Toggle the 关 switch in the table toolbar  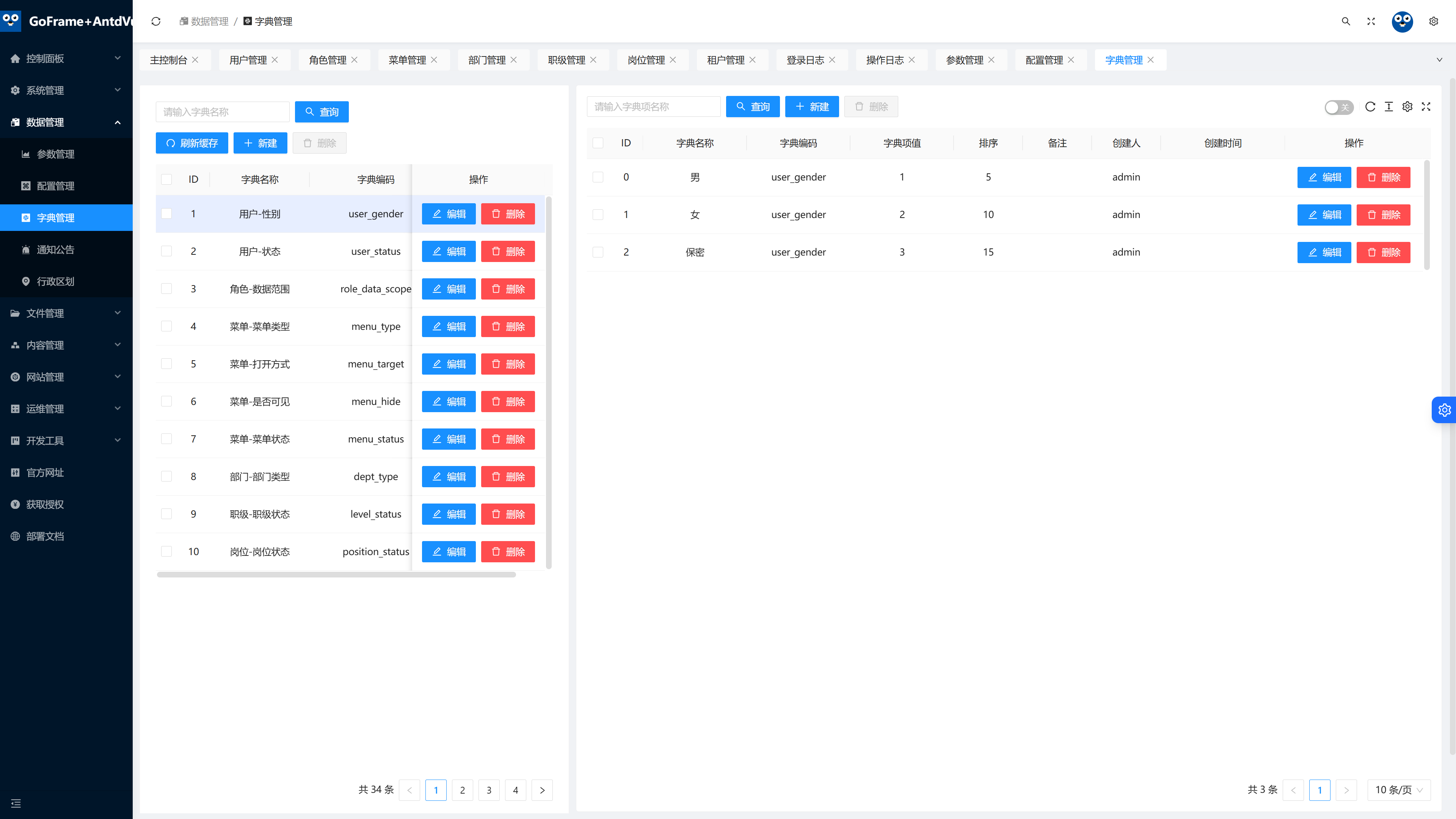tap(1339, 107)
